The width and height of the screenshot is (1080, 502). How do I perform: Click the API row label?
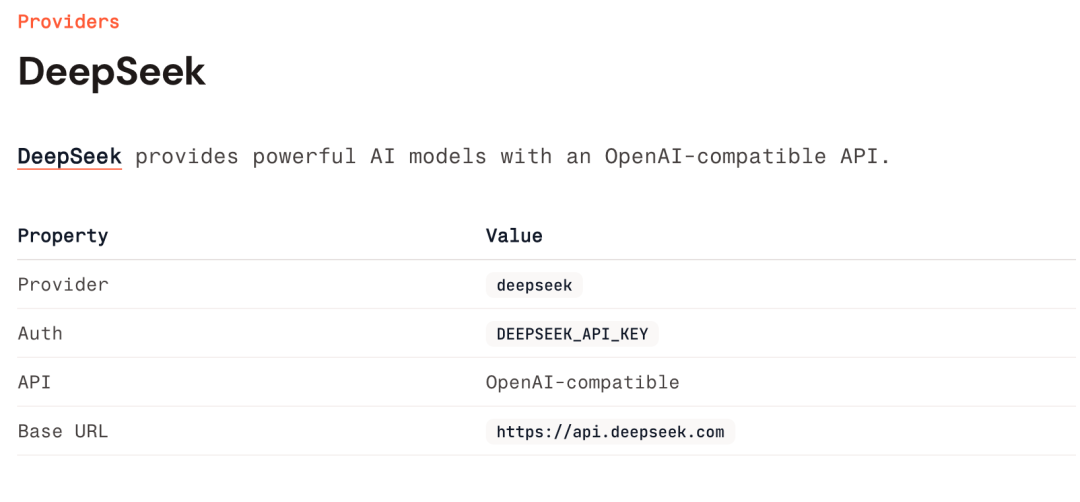point(34,382)
